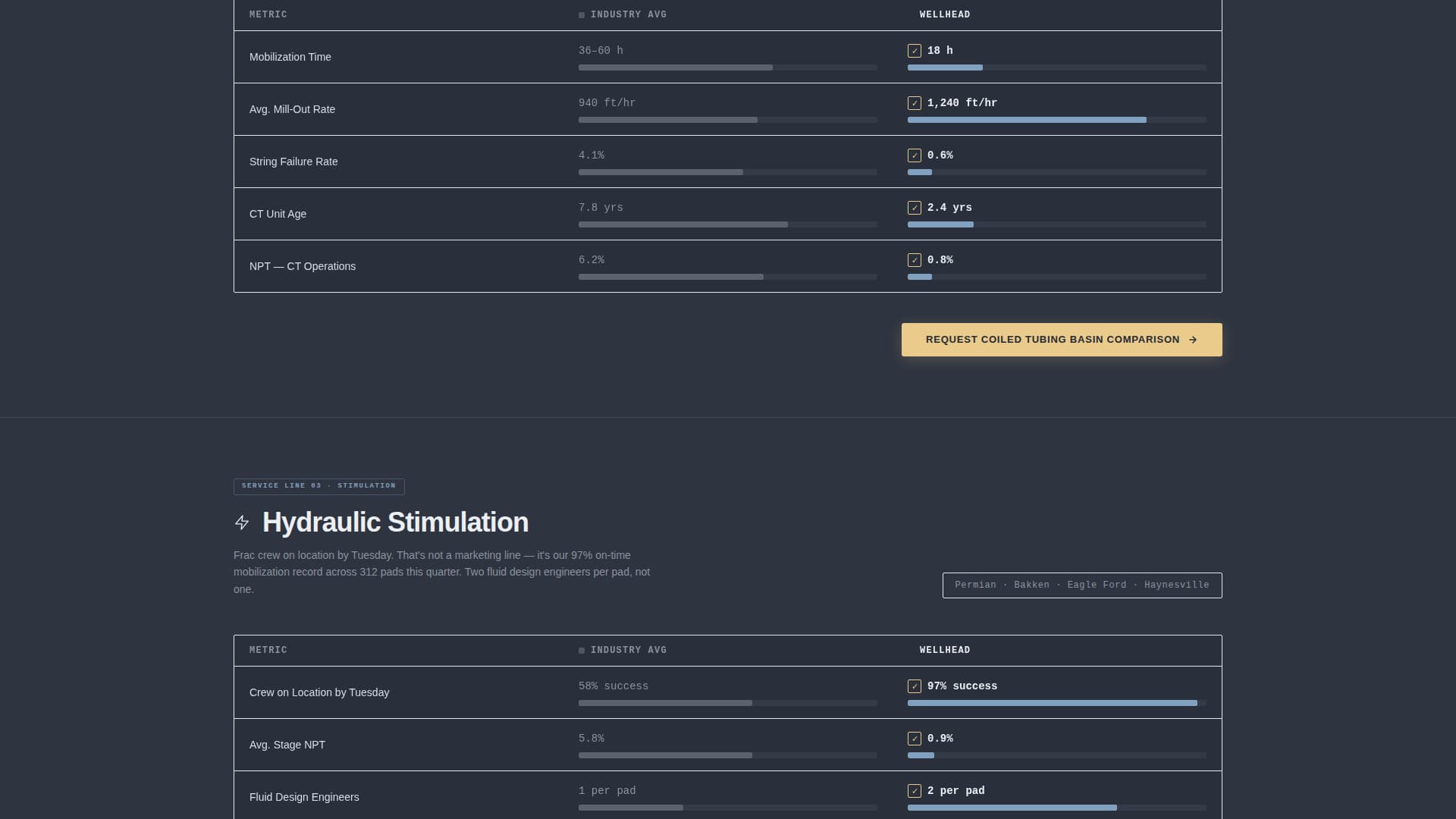Select the Crew on Location by Tuesday row
The width and height of the screenshot is (1456, 819).
click(319, 692)
